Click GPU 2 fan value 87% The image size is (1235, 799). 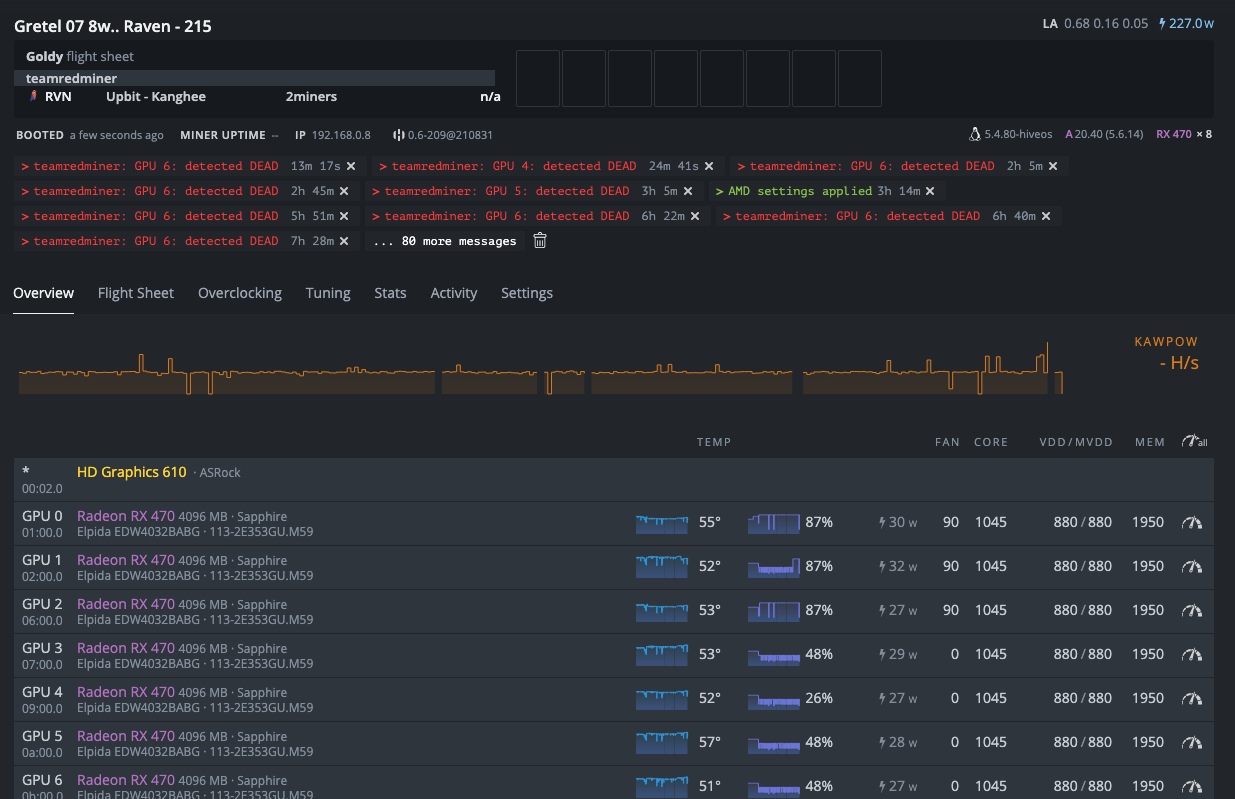[x=819, y=610]
